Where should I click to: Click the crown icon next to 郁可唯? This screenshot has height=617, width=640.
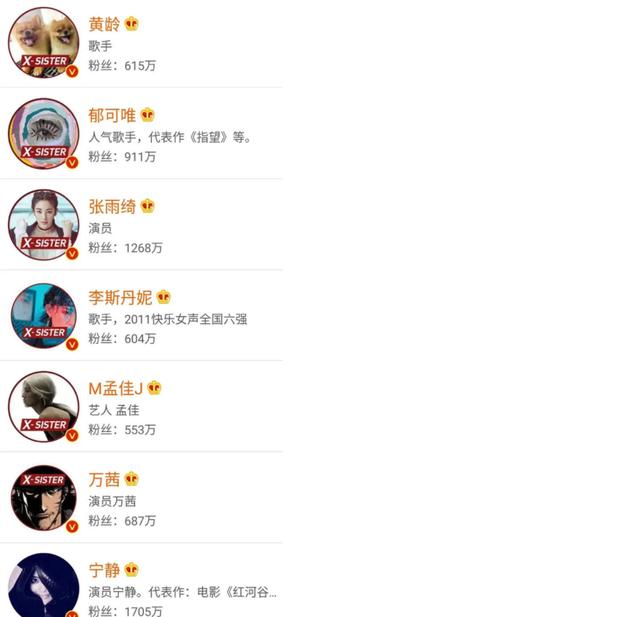point(147,115)
